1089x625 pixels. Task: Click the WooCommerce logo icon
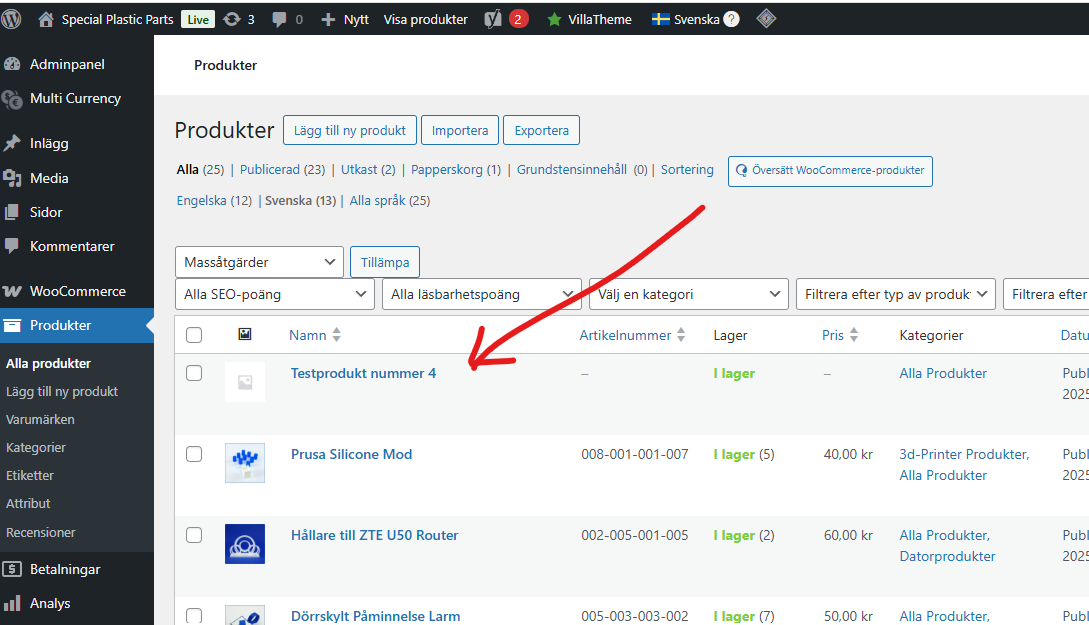tap(12, 291)
